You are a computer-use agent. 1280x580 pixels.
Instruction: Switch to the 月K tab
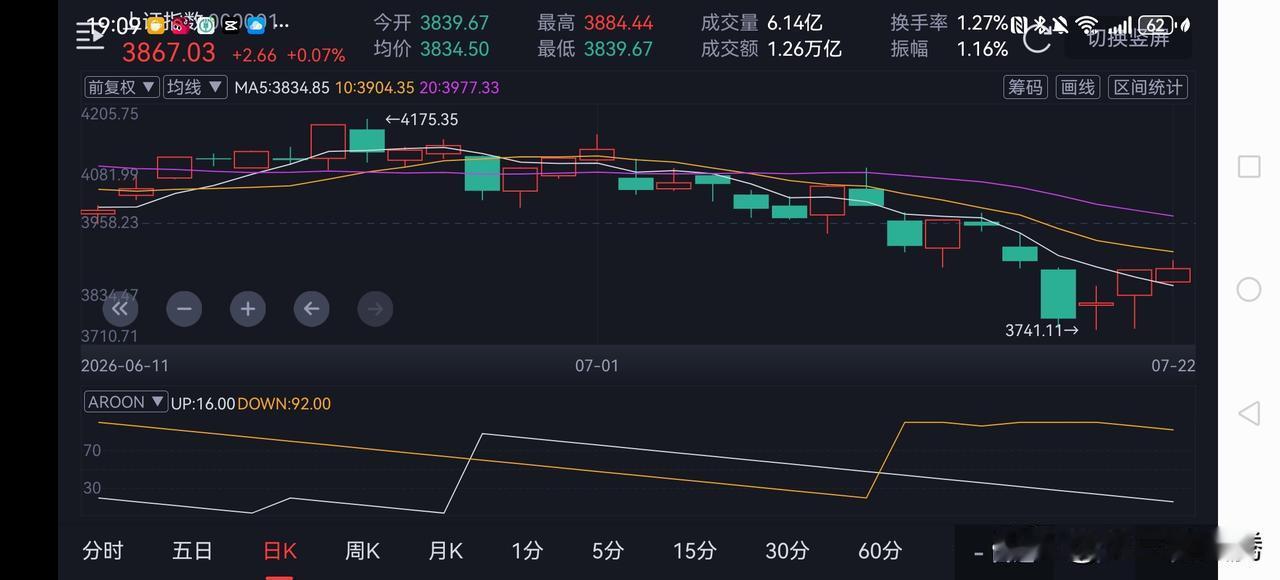coord(445,550)
